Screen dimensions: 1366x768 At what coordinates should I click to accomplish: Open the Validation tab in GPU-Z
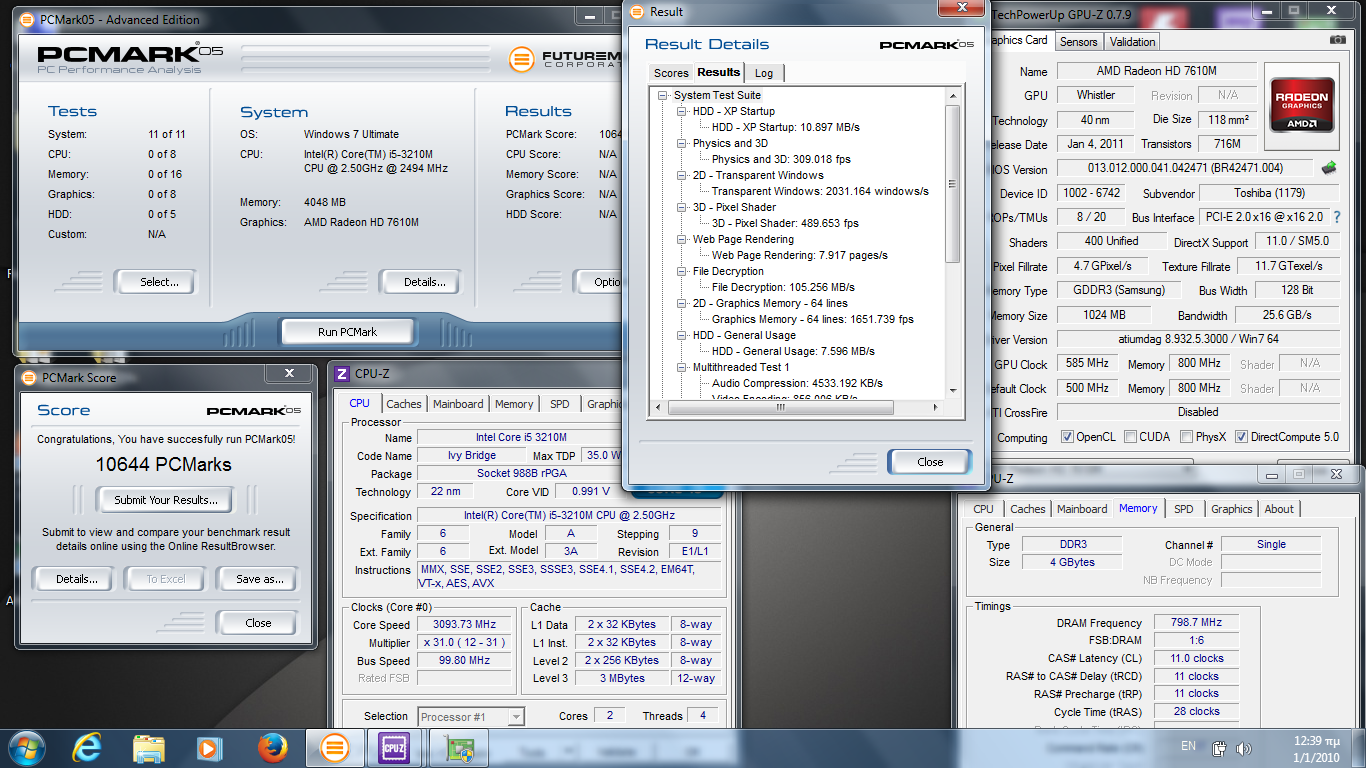tap(1132, 42)
